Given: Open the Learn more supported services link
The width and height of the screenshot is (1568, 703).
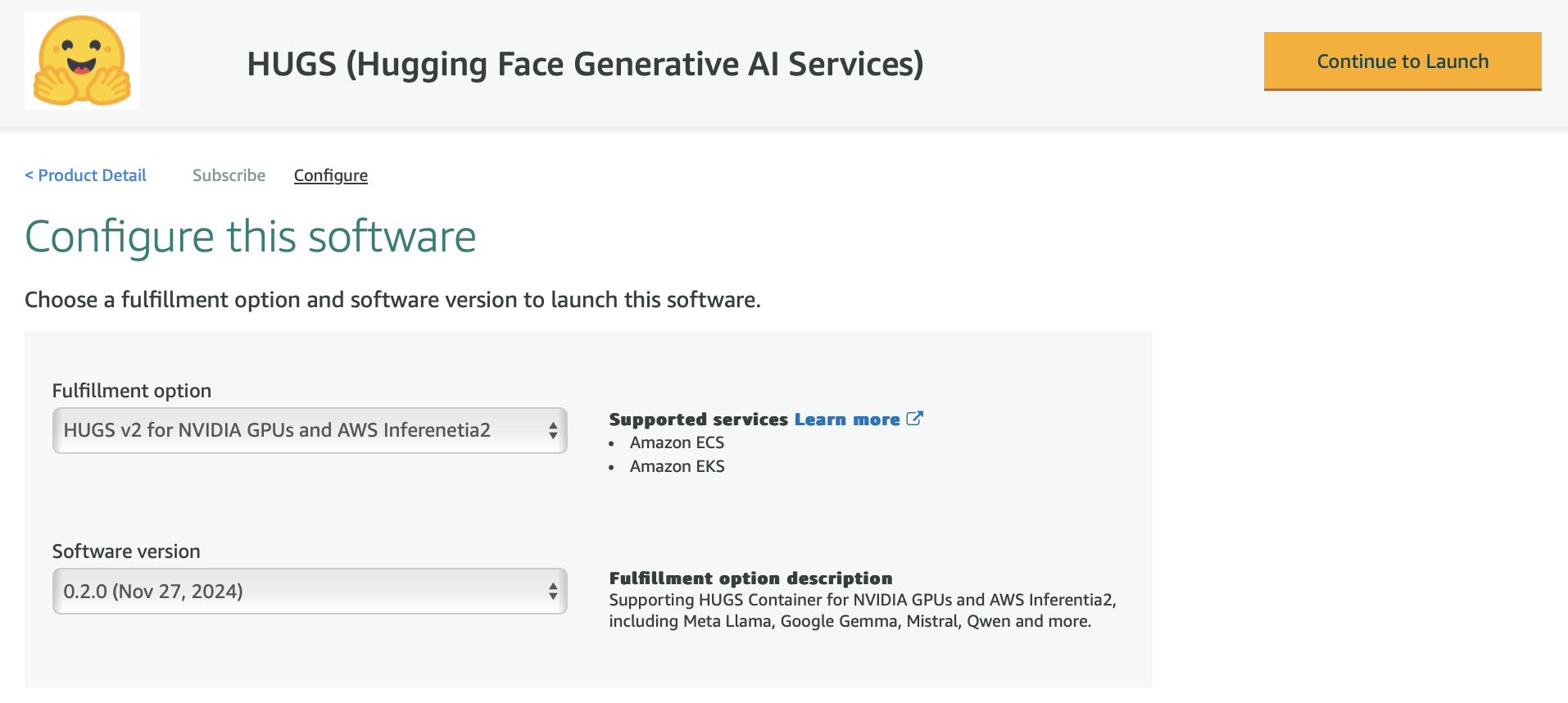Looking at the screenshot, I should (x=846, y=420).
